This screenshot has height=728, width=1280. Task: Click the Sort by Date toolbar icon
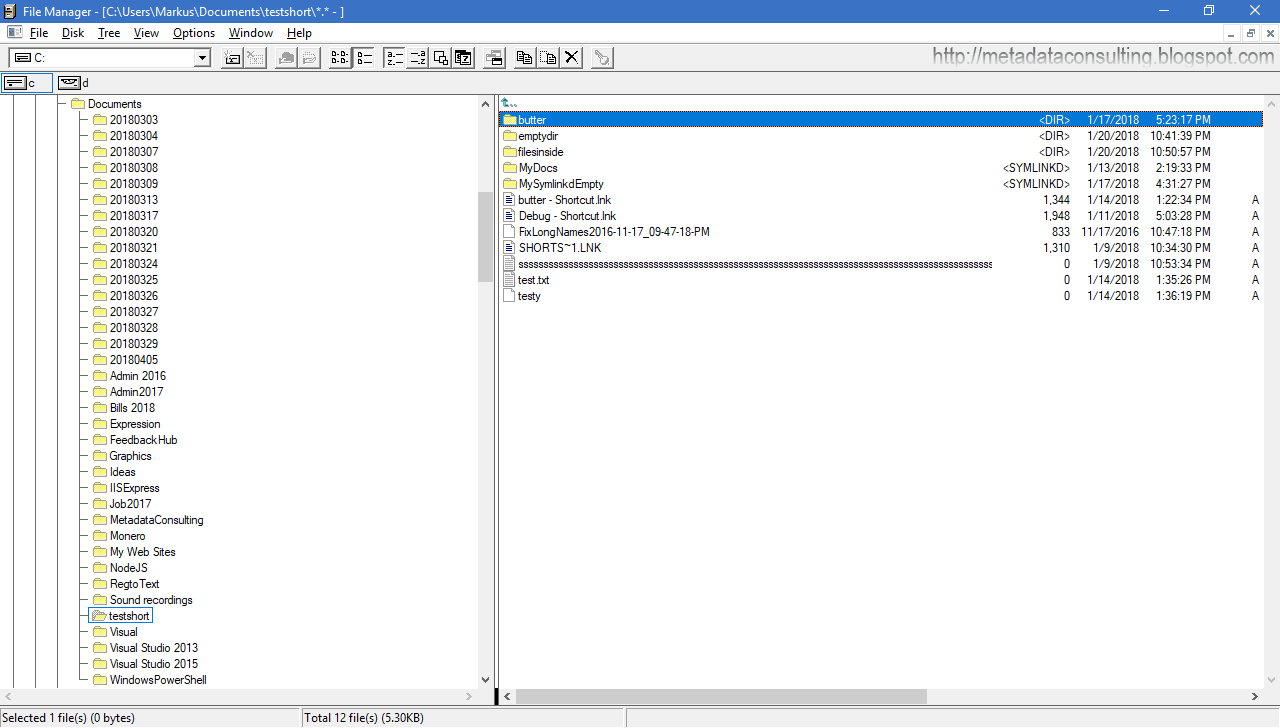[463, 57]
